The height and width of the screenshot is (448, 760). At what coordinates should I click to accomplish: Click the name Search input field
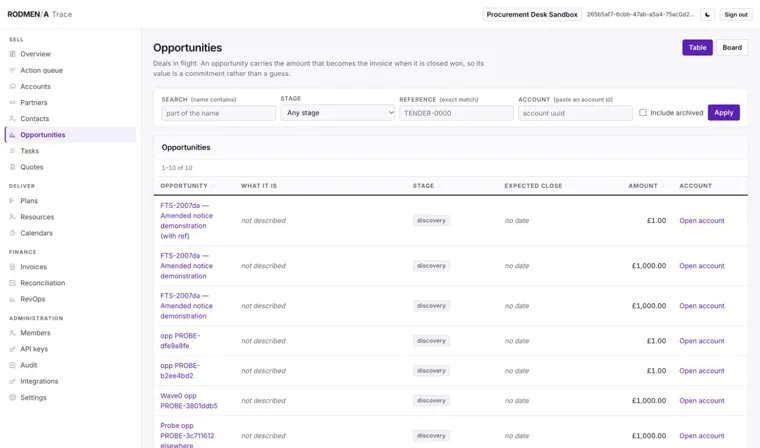click(x=219, y=113)
